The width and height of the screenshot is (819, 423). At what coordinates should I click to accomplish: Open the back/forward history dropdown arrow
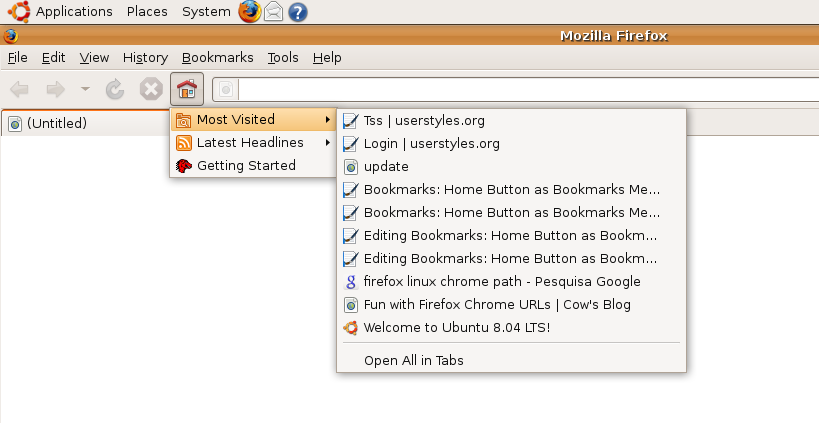click(x=85, y=89)
